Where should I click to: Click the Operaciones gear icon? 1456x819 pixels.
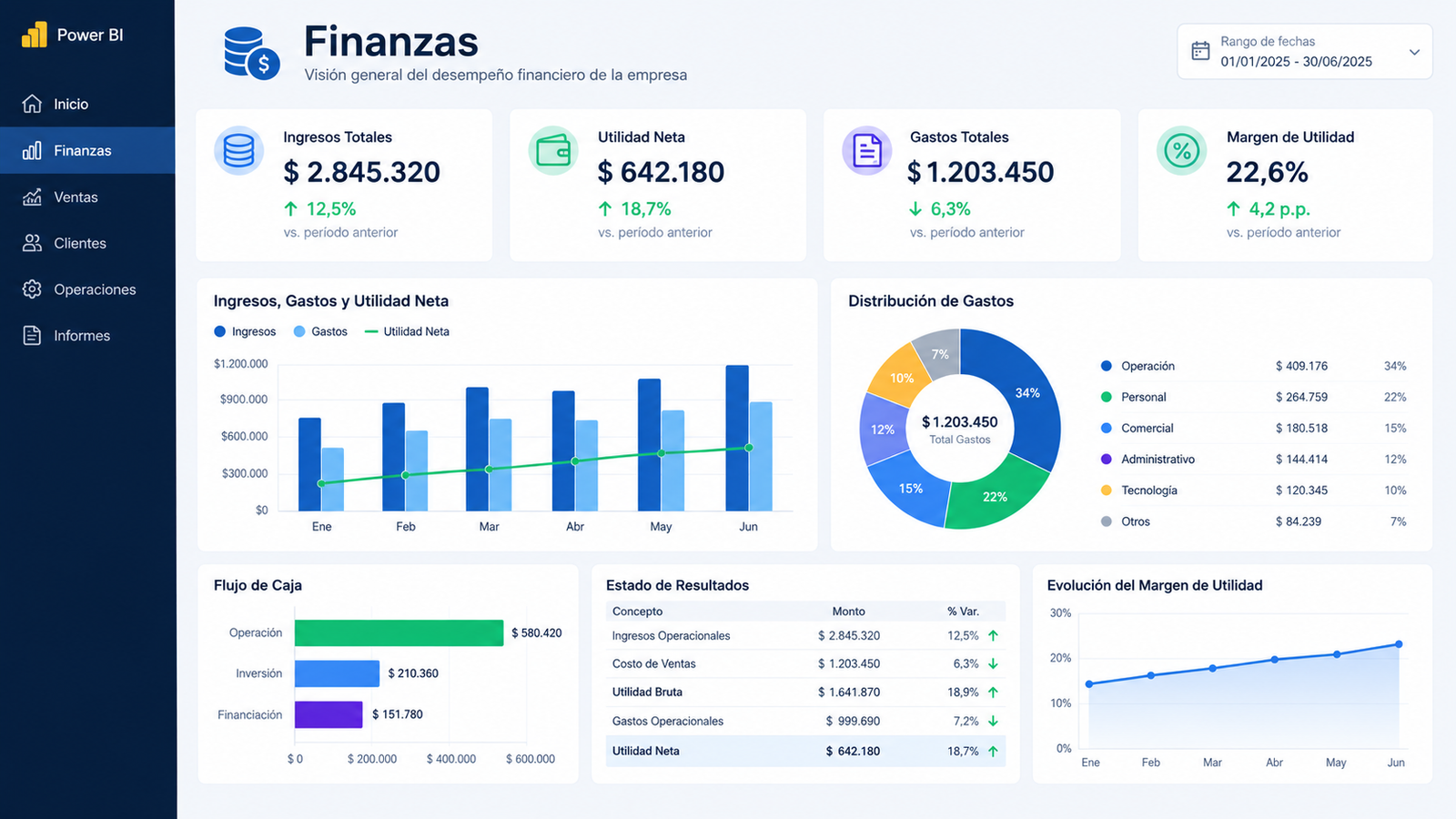tap(32, 289)
